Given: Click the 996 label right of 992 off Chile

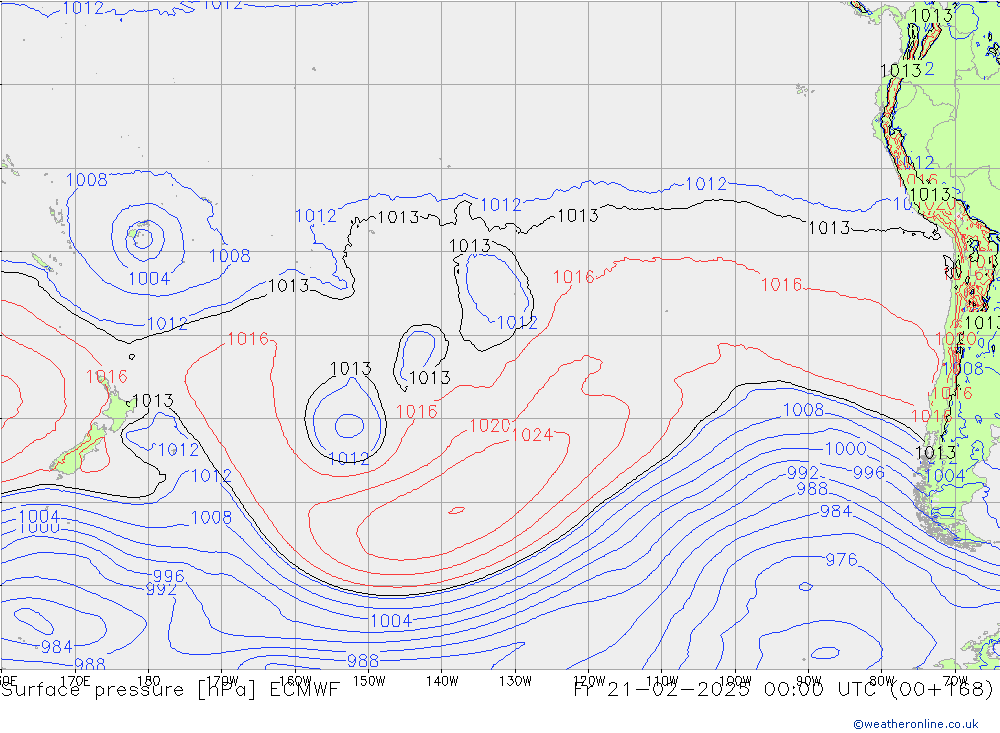Looking at the screenshot, I should point(869,473).
